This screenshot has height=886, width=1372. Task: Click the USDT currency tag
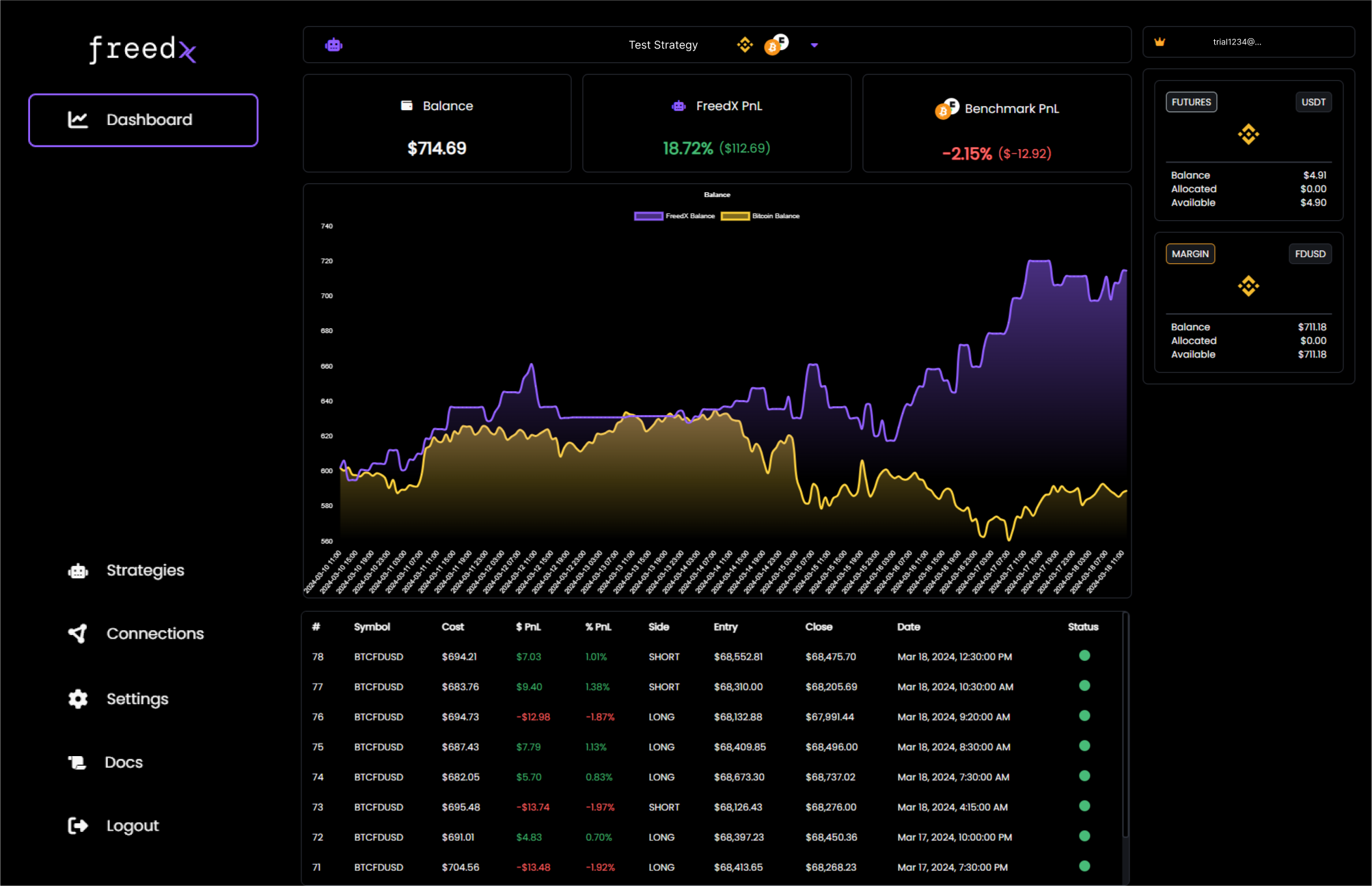tap(1313, 102)
